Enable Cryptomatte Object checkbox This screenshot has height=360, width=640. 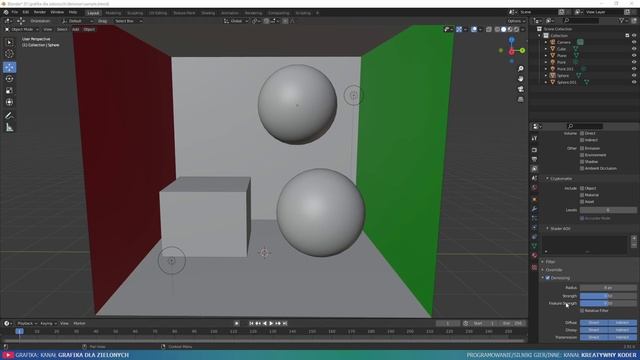pyautogui.click(x=582, y=188)
